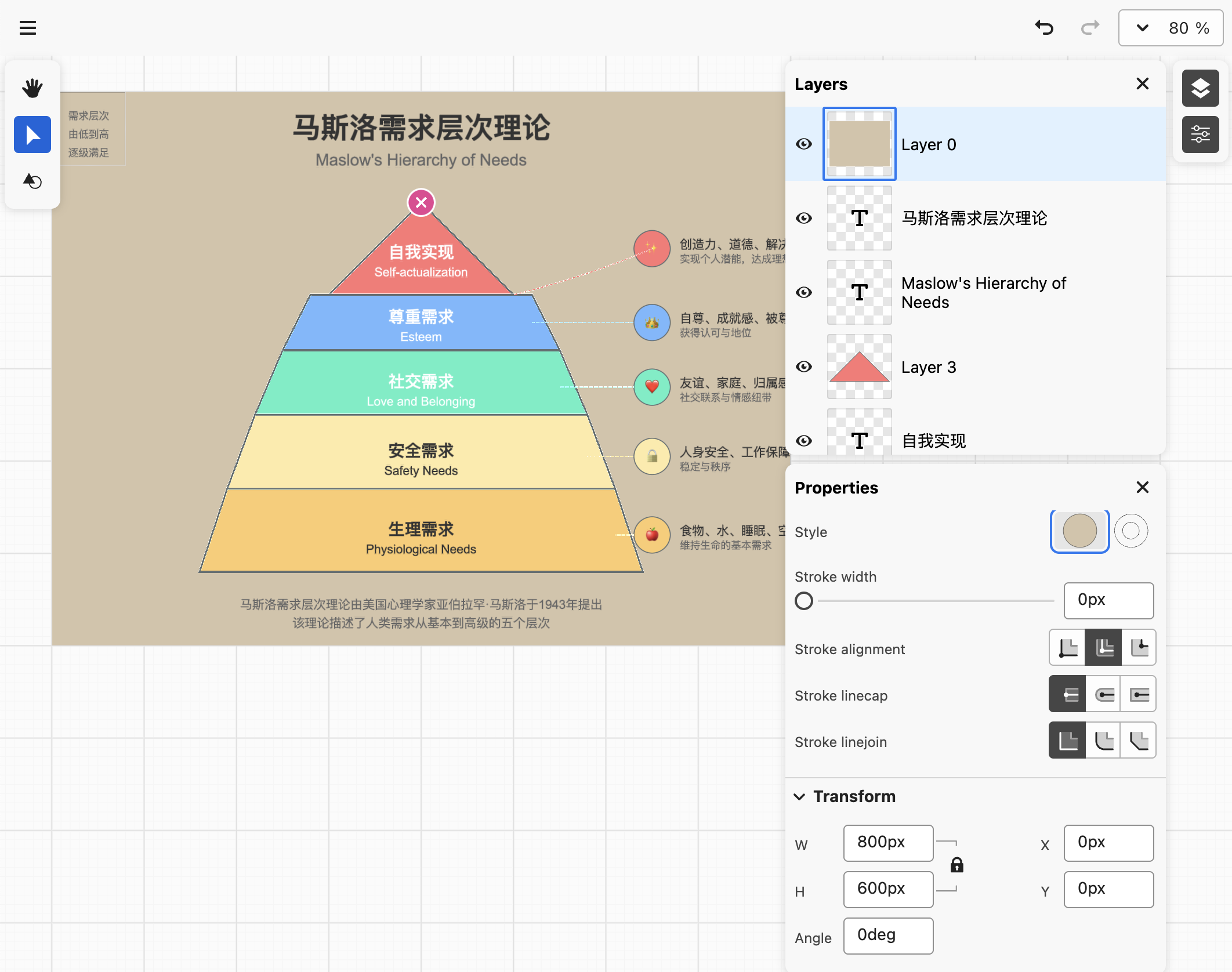
Task: Select Layer 0 thumbnail
Action: [x=859, y=144]
